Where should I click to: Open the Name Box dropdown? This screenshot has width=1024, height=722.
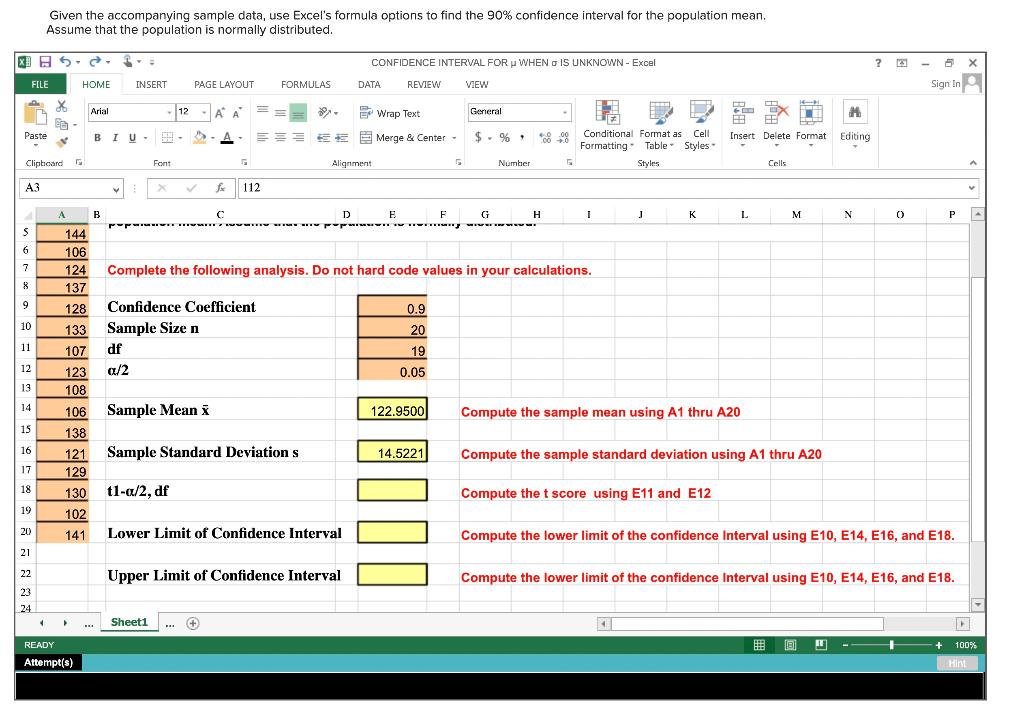pos(116,188)
